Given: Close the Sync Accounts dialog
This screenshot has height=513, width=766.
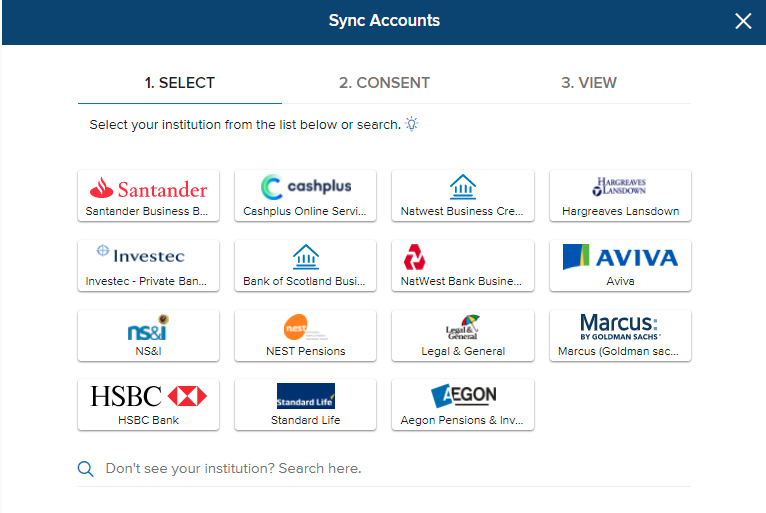Looking at the screenshot, I should coord(743,21).
